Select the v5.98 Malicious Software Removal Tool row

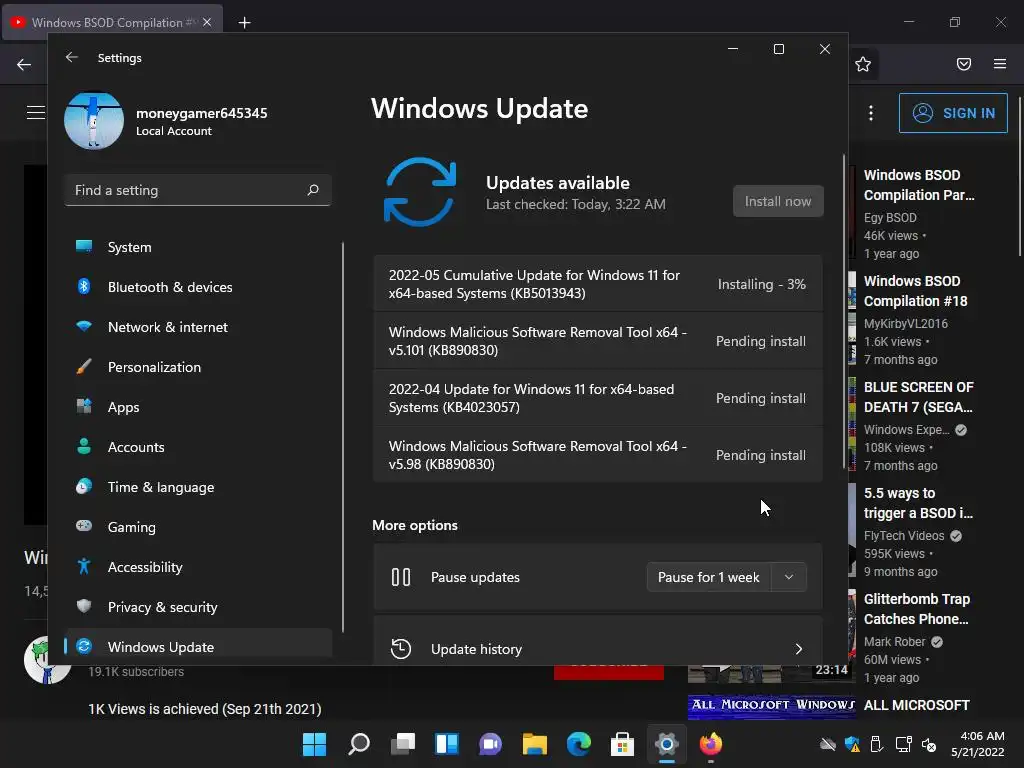(598, 455)
